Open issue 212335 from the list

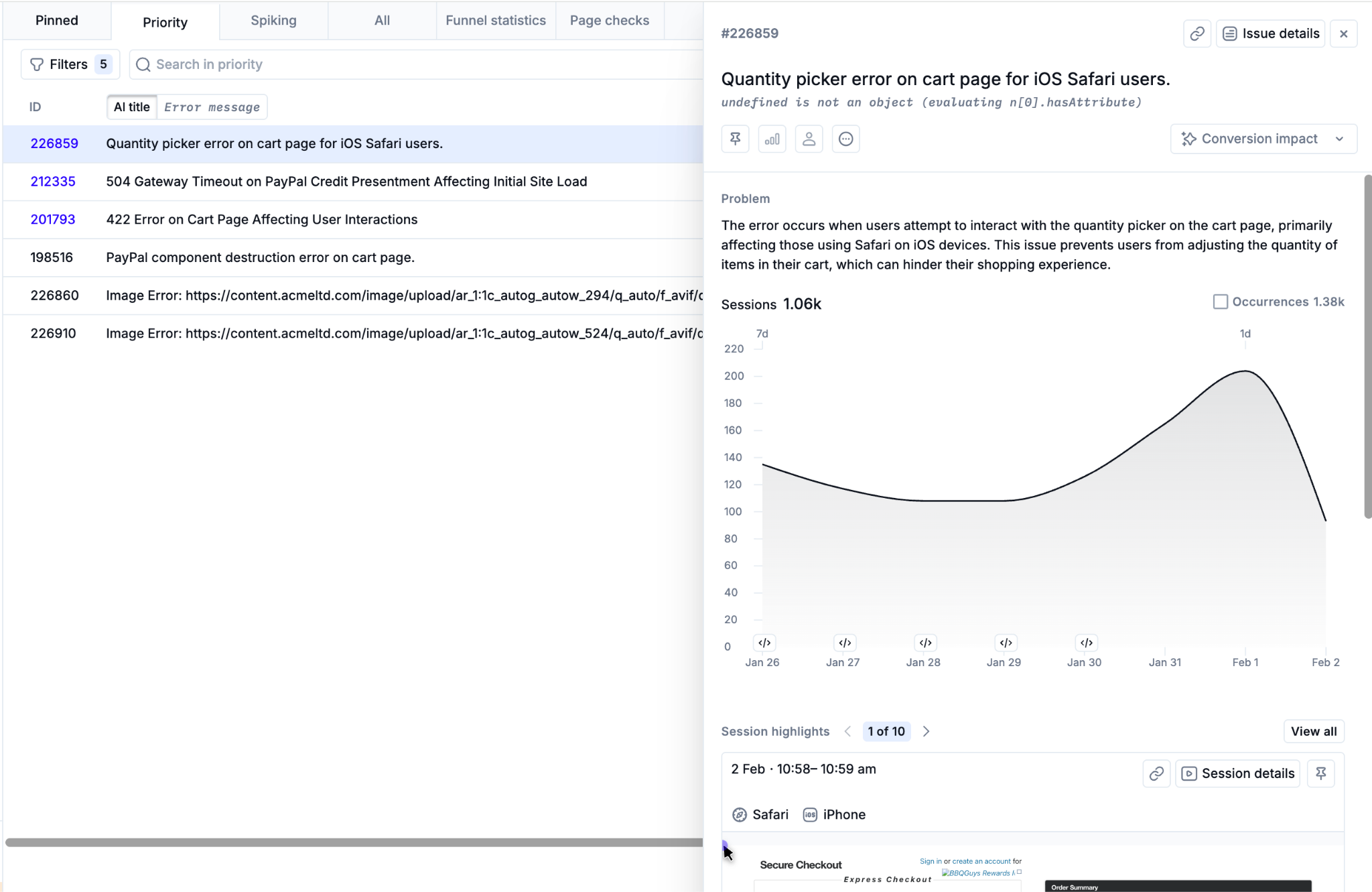[x=53, y=182]
